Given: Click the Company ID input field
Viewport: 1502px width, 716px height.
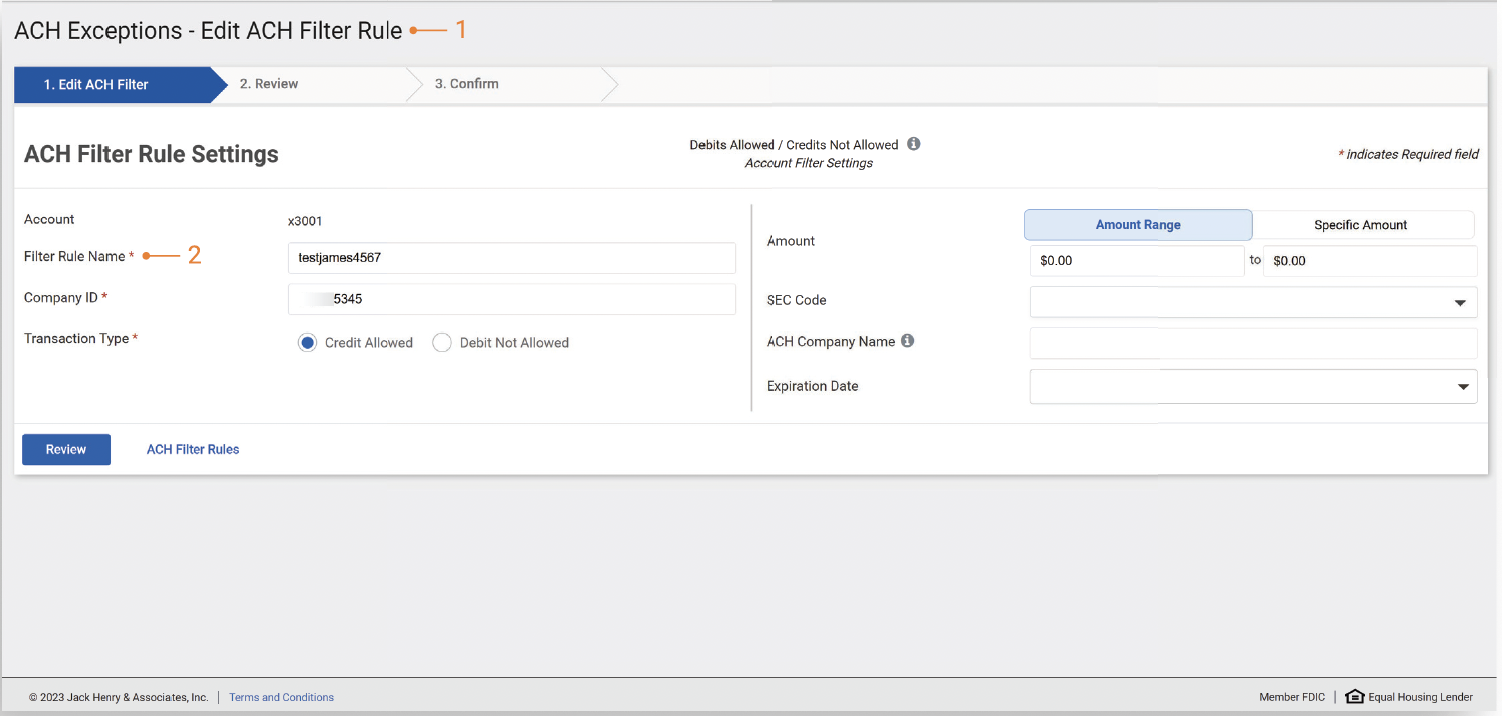Looking at the screenshot, I should tap(511, 299).
